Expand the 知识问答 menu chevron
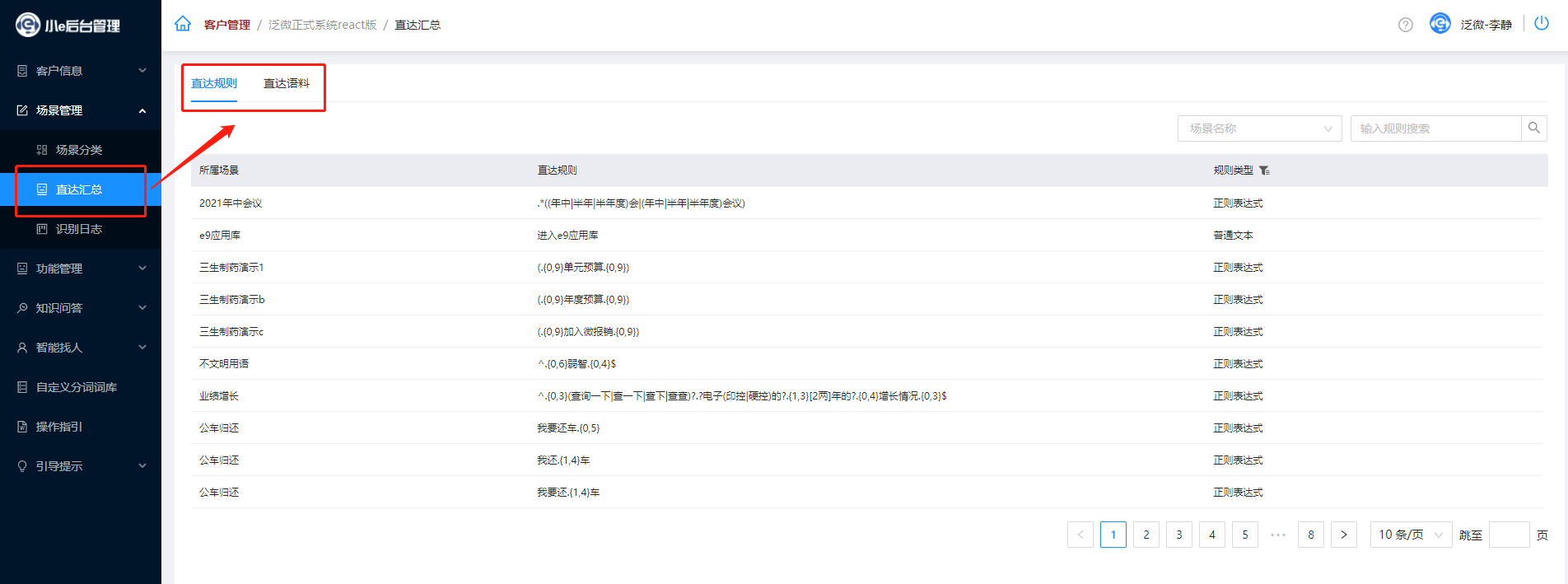This screenshot has height=584, width=1568. 142,308
